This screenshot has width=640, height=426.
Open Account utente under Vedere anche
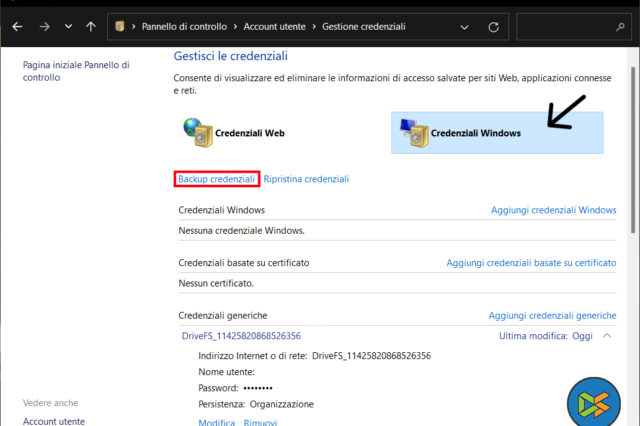tap(54, 421)
